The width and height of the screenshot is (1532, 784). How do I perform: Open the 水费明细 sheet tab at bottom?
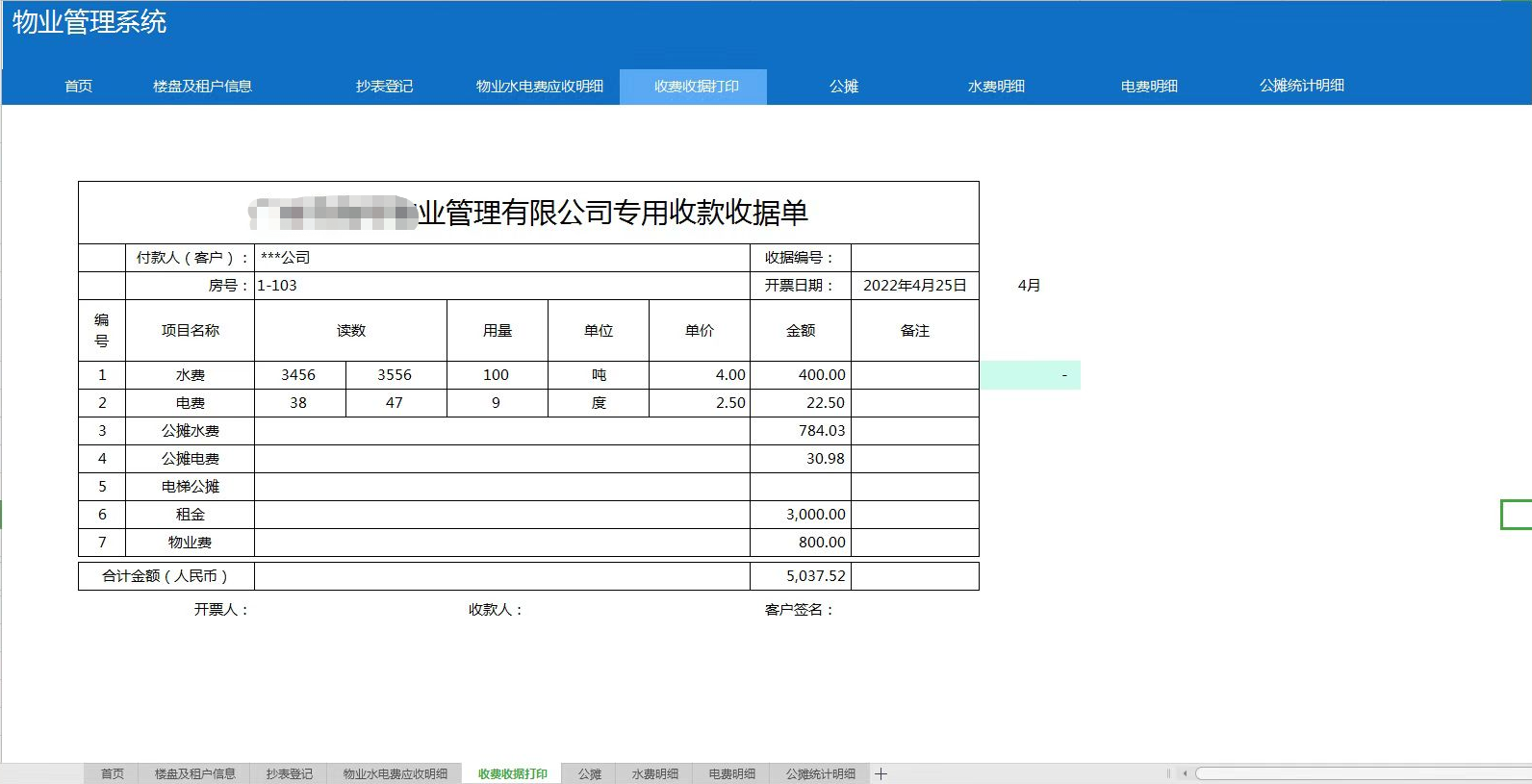pyautogui.click(x=654, y=773)
